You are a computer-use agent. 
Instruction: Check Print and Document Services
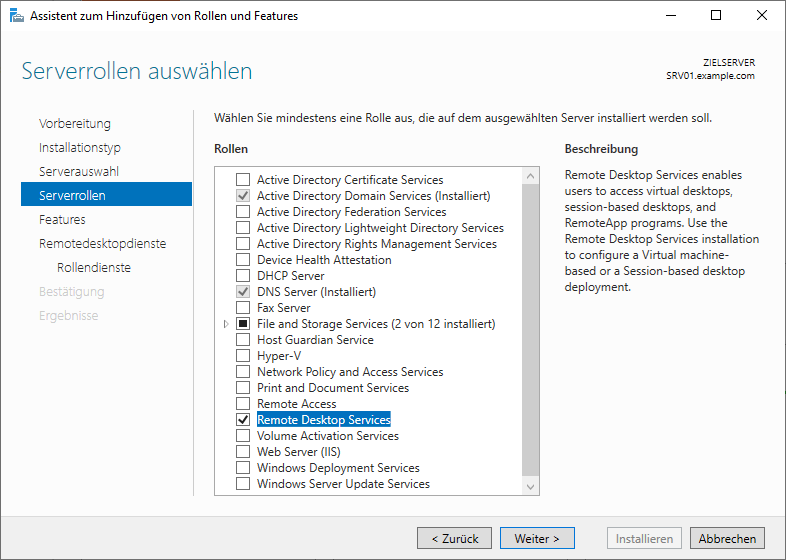243,388
